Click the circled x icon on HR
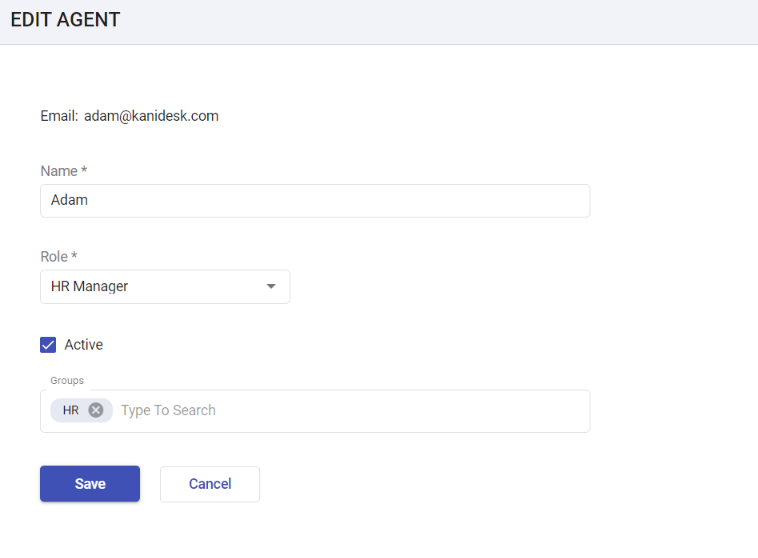This screenshot has height=558, width=758. point(96,410)
